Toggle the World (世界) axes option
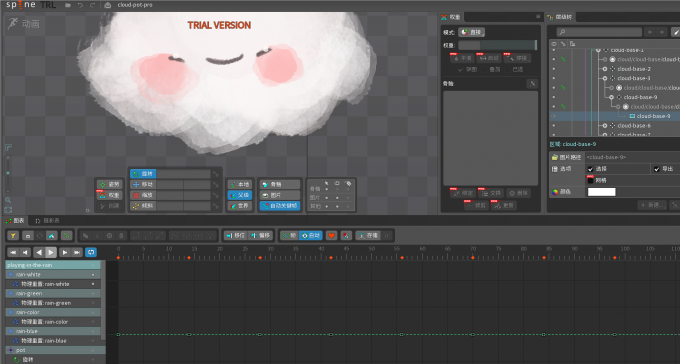The image size is (680, 364). tap(239, 206)
